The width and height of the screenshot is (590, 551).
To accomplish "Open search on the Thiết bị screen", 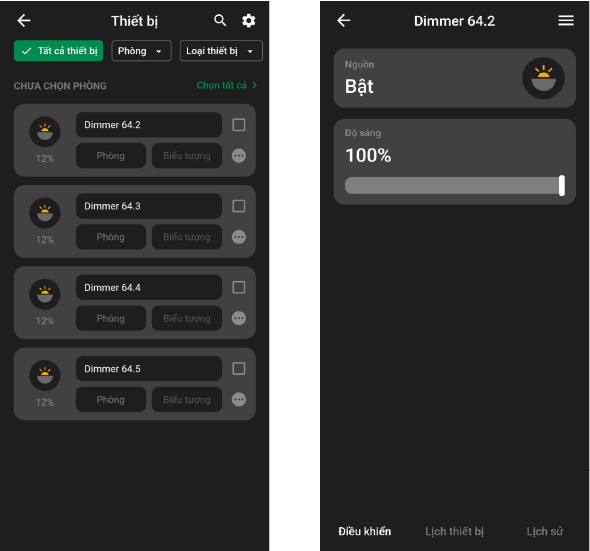I will (220, 20).
